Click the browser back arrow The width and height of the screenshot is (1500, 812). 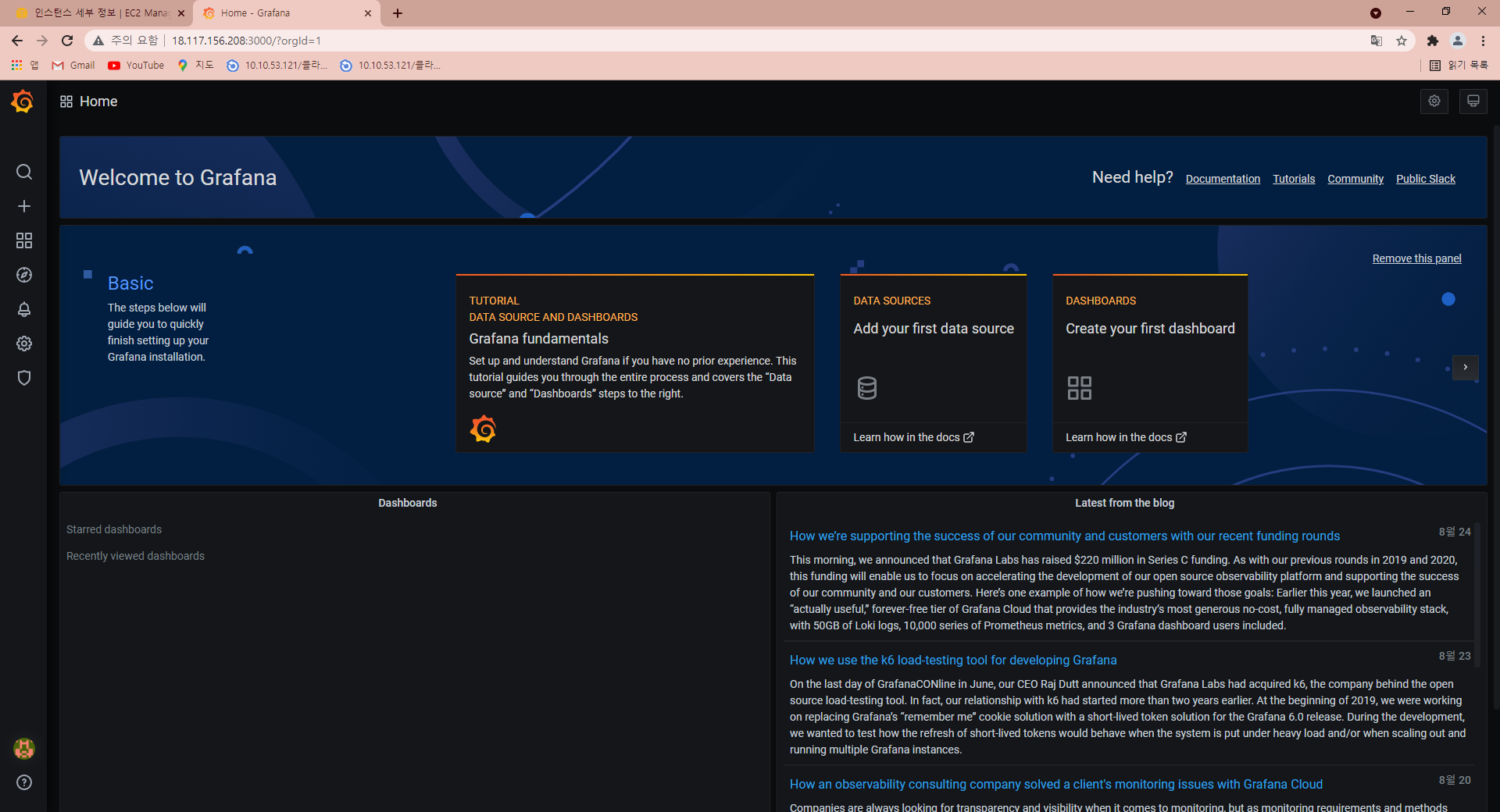(x=17, y=41)
